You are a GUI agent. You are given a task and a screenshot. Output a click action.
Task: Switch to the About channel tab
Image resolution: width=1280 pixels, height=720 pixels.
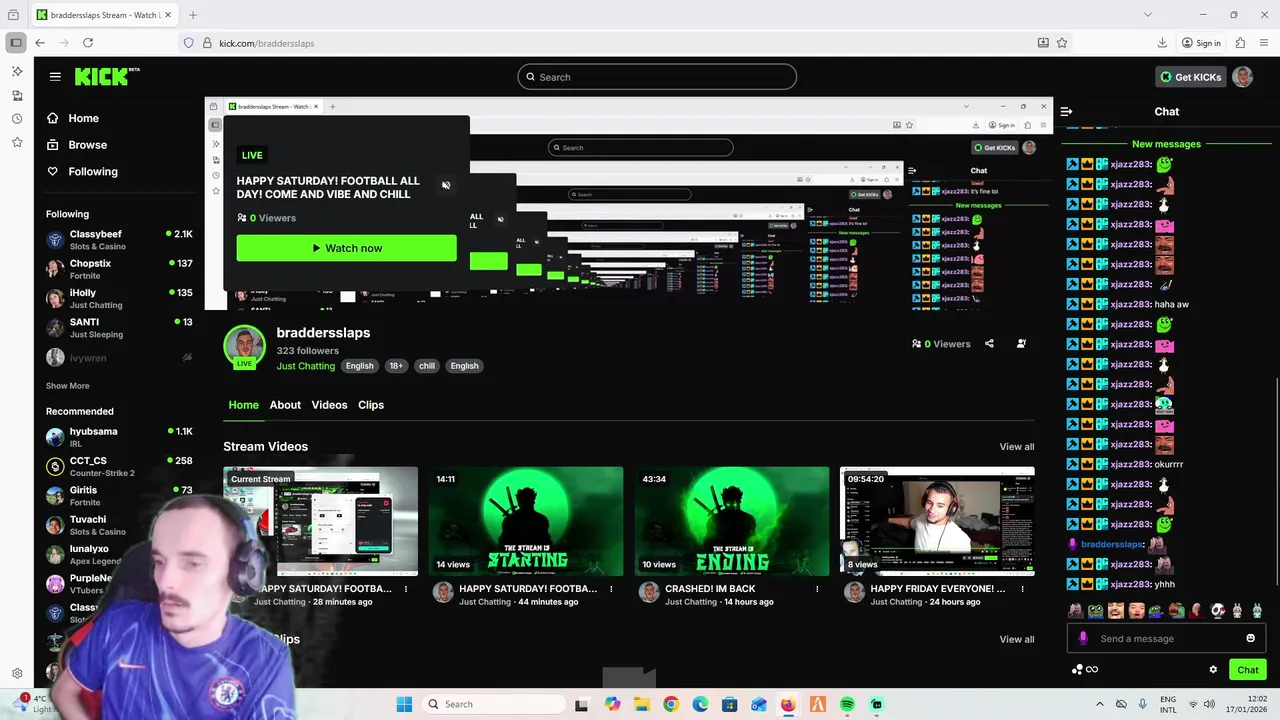coord(285,405)
